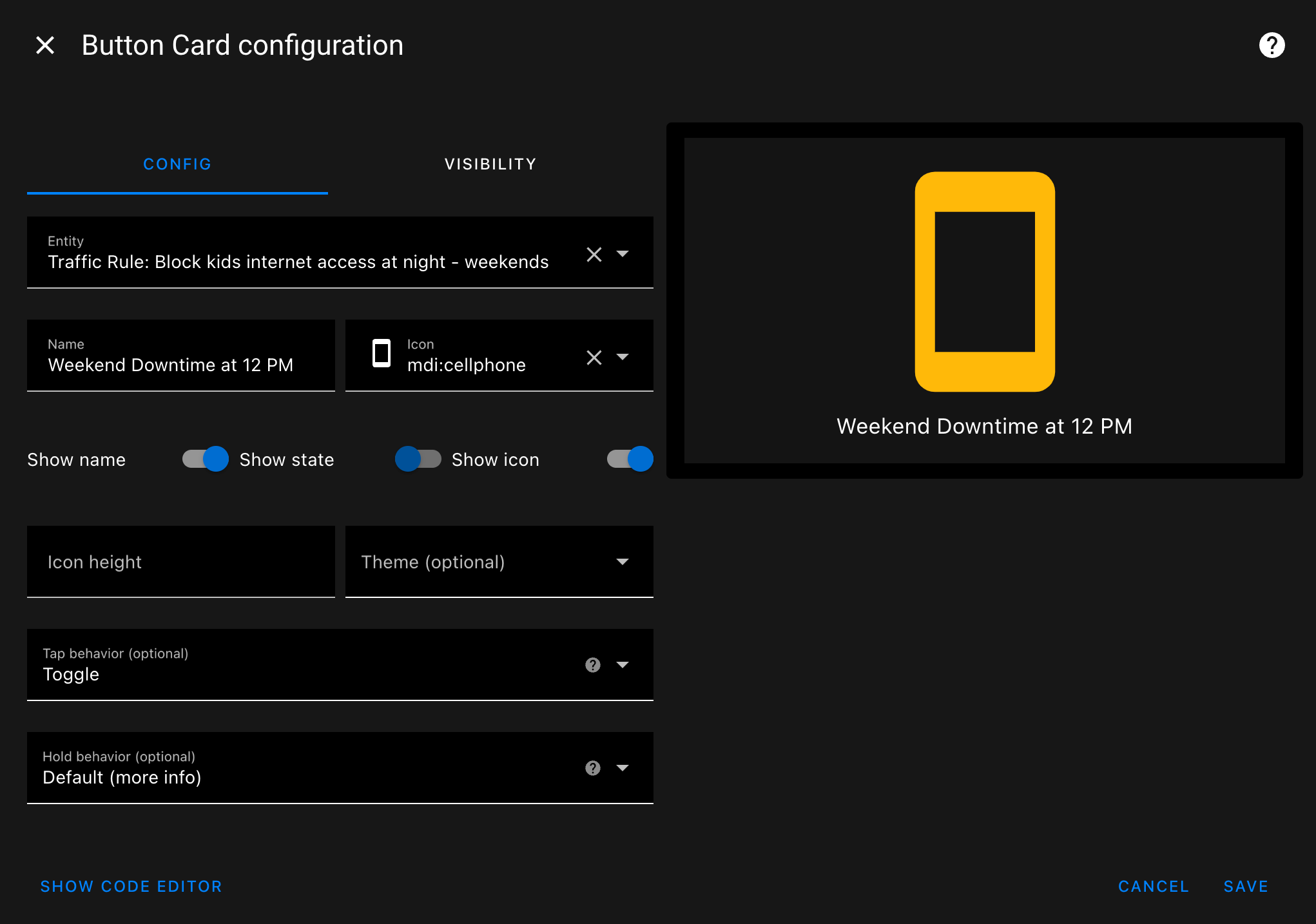
Task: Close the Button Card configuration dialog
Action: pos(45,45)
